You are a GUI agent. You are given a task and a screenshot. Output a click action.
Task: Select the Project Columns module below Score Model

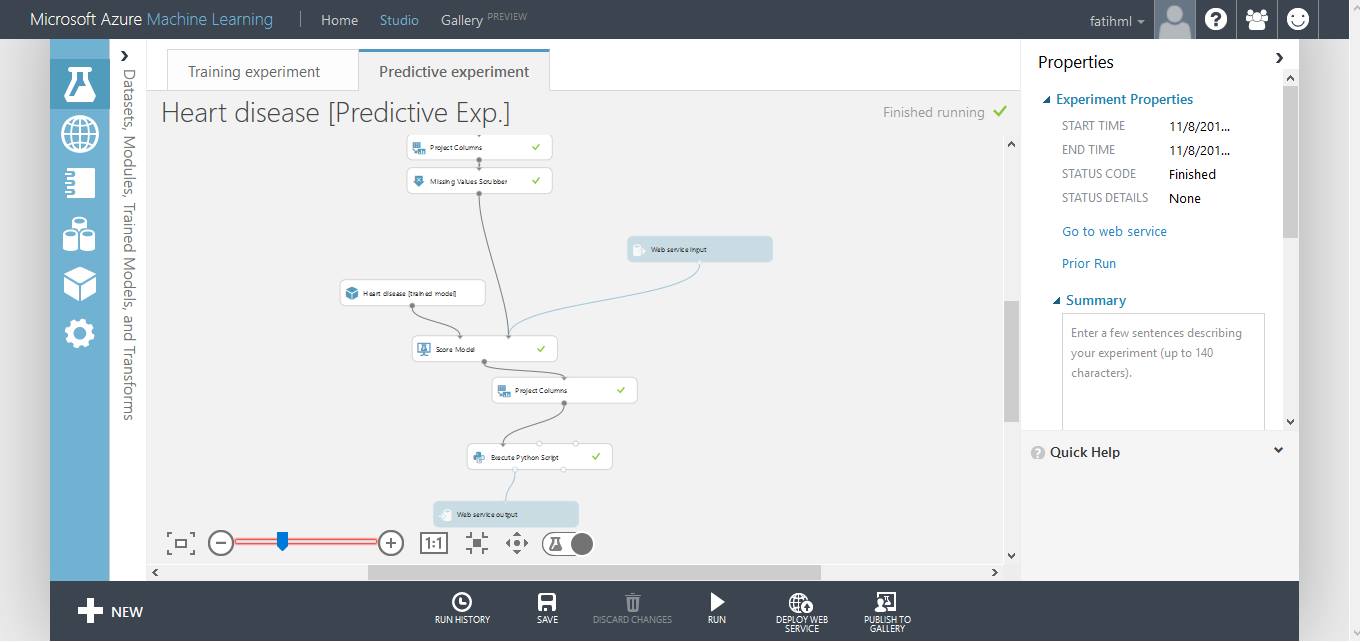565,390
